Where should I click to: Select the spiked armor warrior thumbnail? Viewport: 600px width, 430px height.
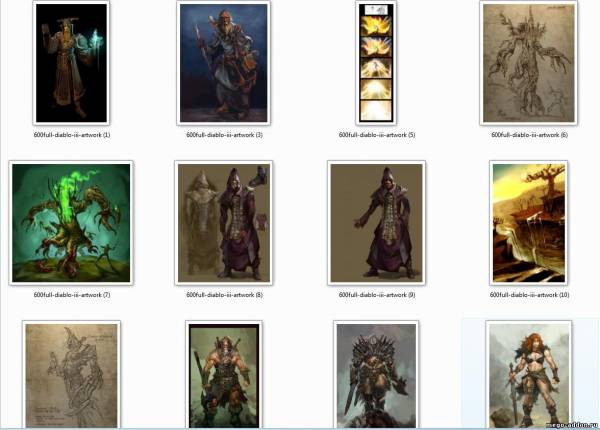[x=376, y=375]
